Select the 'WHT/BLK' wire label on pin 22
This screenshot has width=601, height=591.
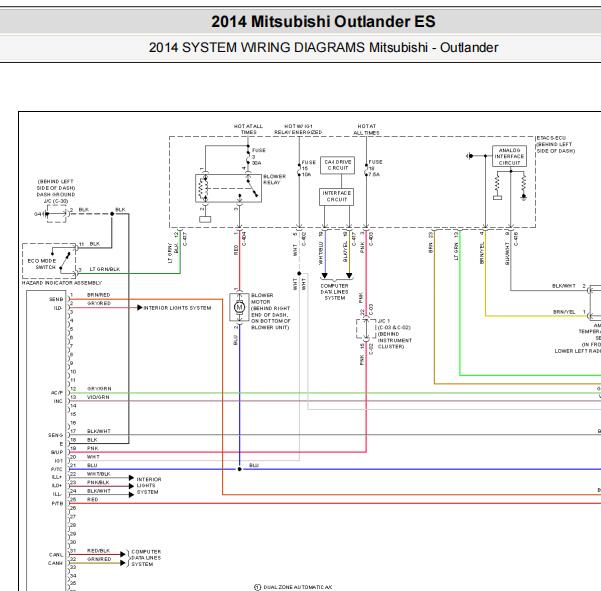click(99, 474)
